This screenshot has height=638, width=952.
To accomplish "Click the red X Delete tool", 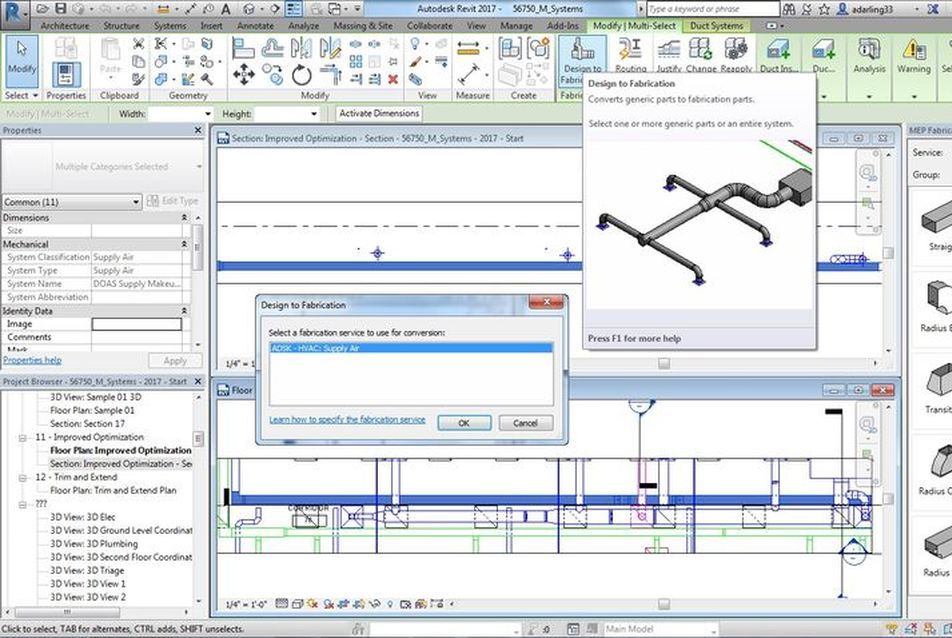I will tap(393, 79).
